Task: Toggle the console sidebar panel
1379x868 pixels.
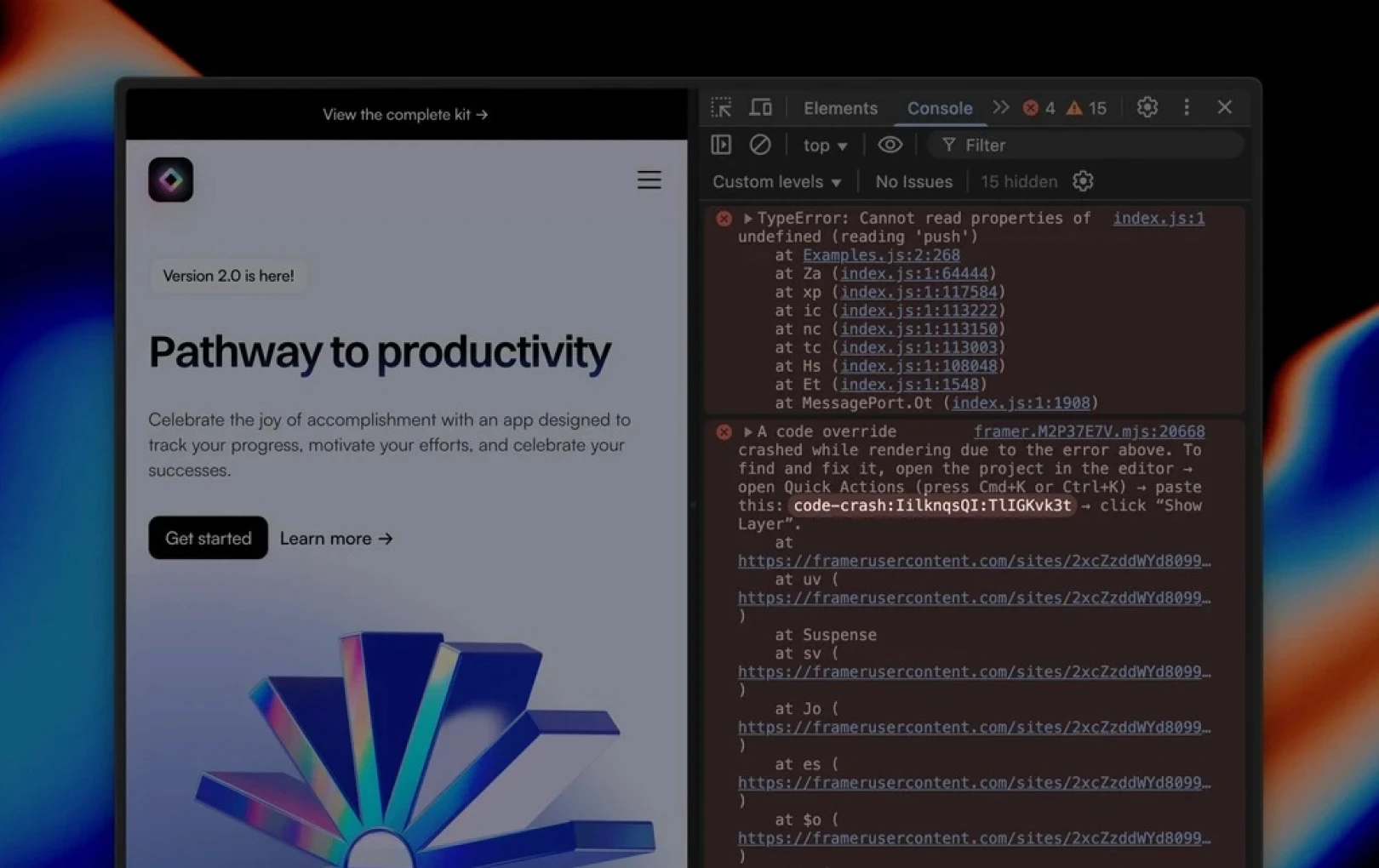Action: (x=721, y=145)
